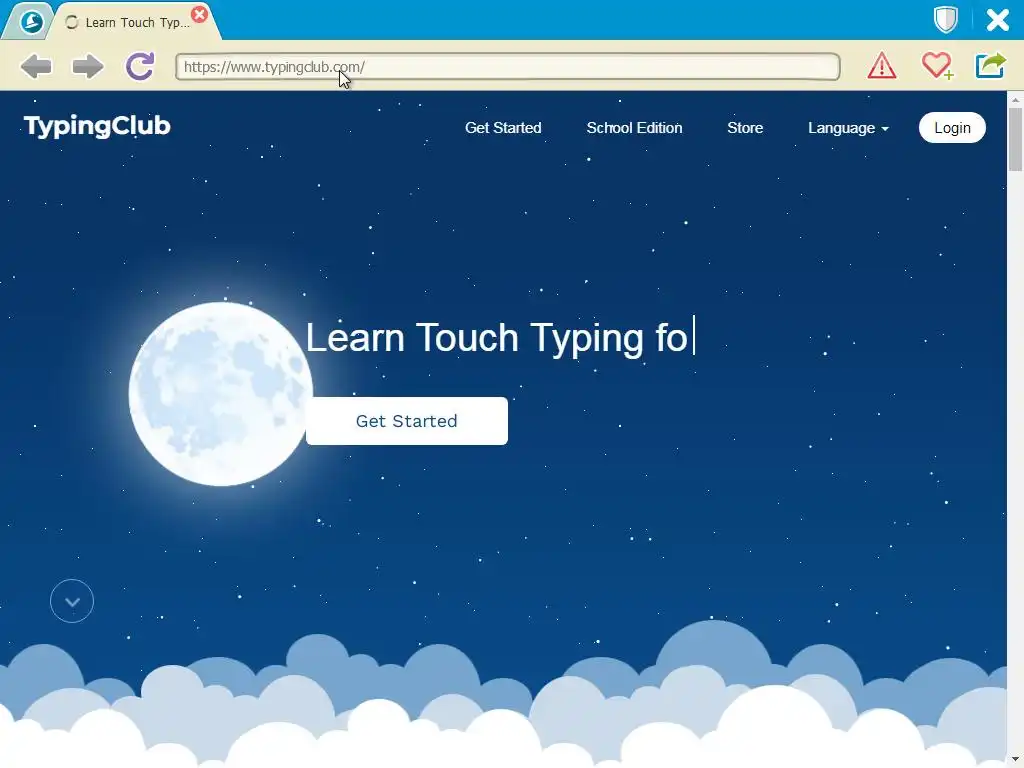Image resolution: width=1024 pixels, height=768 pixels.
Task: Click the red warning triangle icon
Action: tap(882, 66)
